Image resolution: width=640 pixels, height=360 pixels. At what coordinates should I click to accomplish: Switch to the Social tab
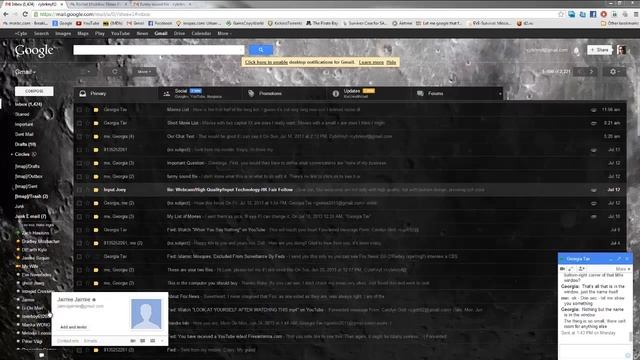pos(200,93)
